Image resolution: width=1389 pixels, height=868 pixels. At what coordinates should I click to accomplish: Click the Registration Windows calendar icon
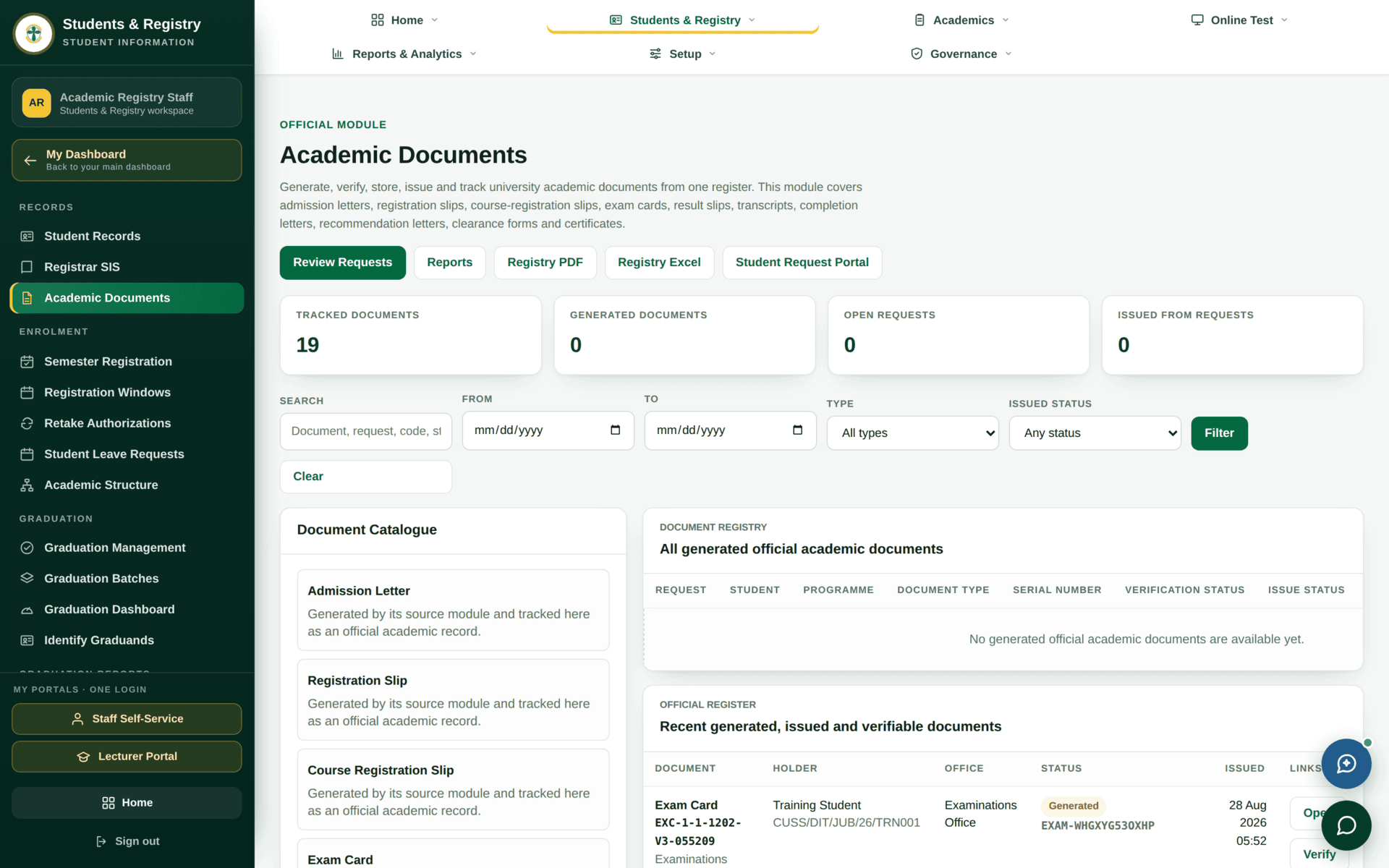pyautogui.click(x=27, y=393)
